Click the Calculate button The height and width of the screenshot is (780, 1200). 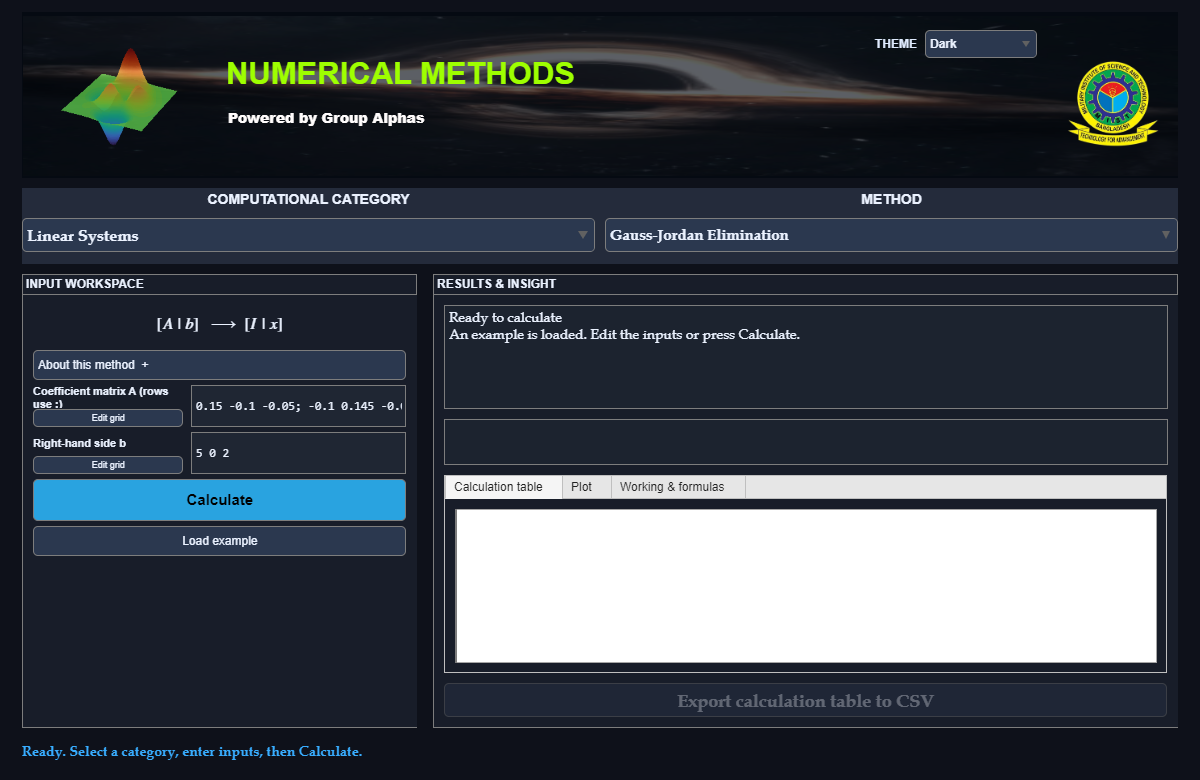219,500
